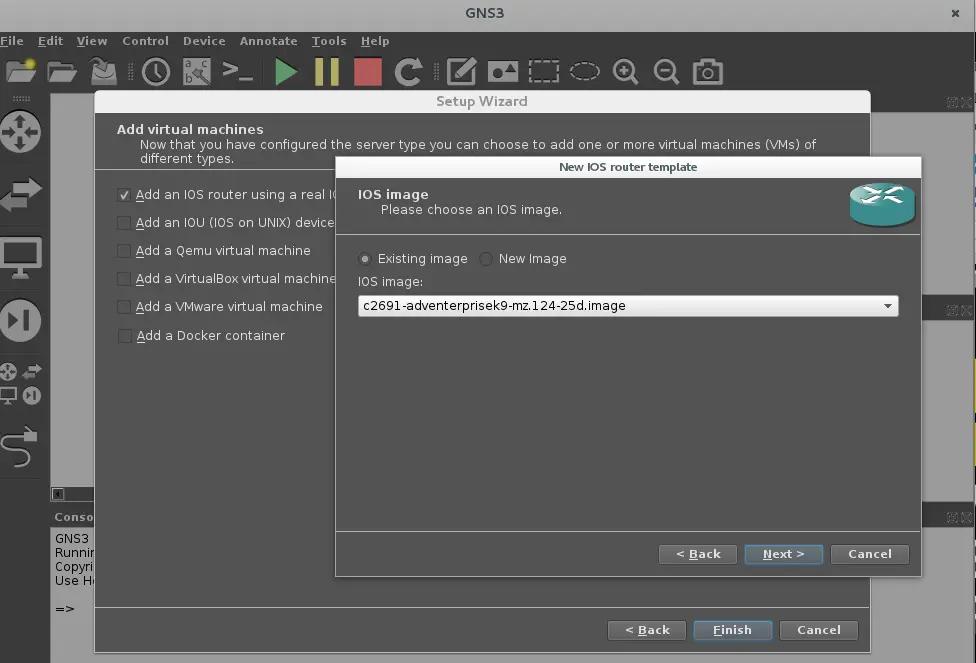Screen dimensions: 976x663
Task: Click Back in the Setup Wizard
Action: (647, 630)
